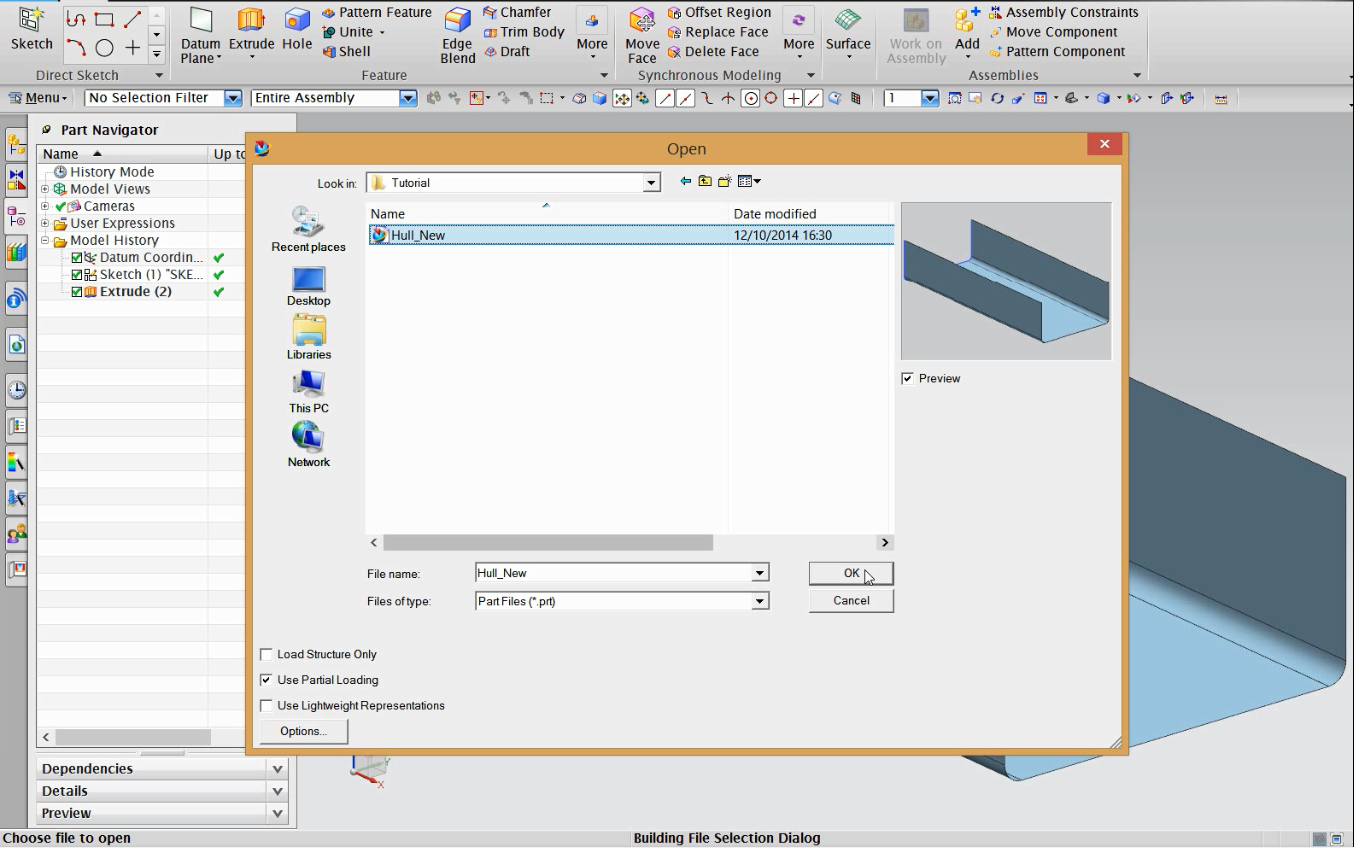The image size is (1354, 848).
Task: Click the horizontal scrollbar in file list
Action: tap(548, 542)
